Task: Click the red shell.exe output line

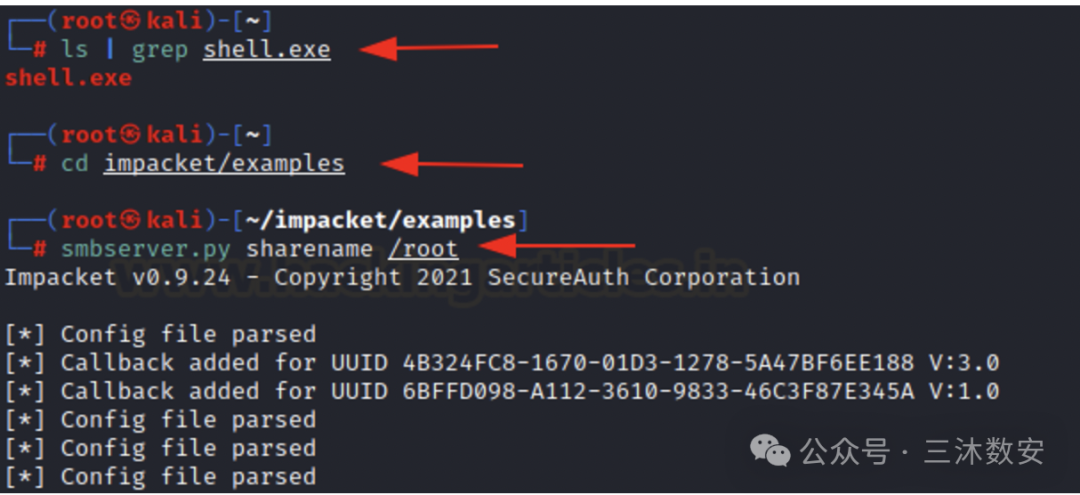Action: click(68, 78)
